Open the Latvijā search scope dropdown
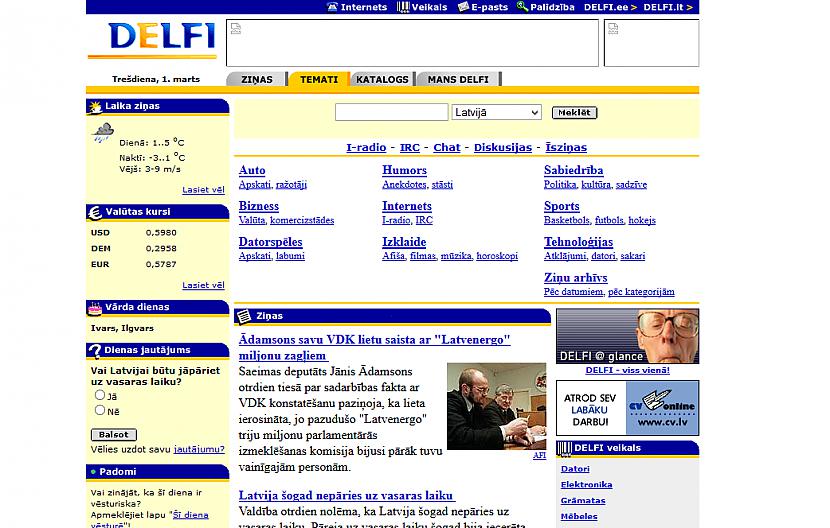 (x=497, y=112)
